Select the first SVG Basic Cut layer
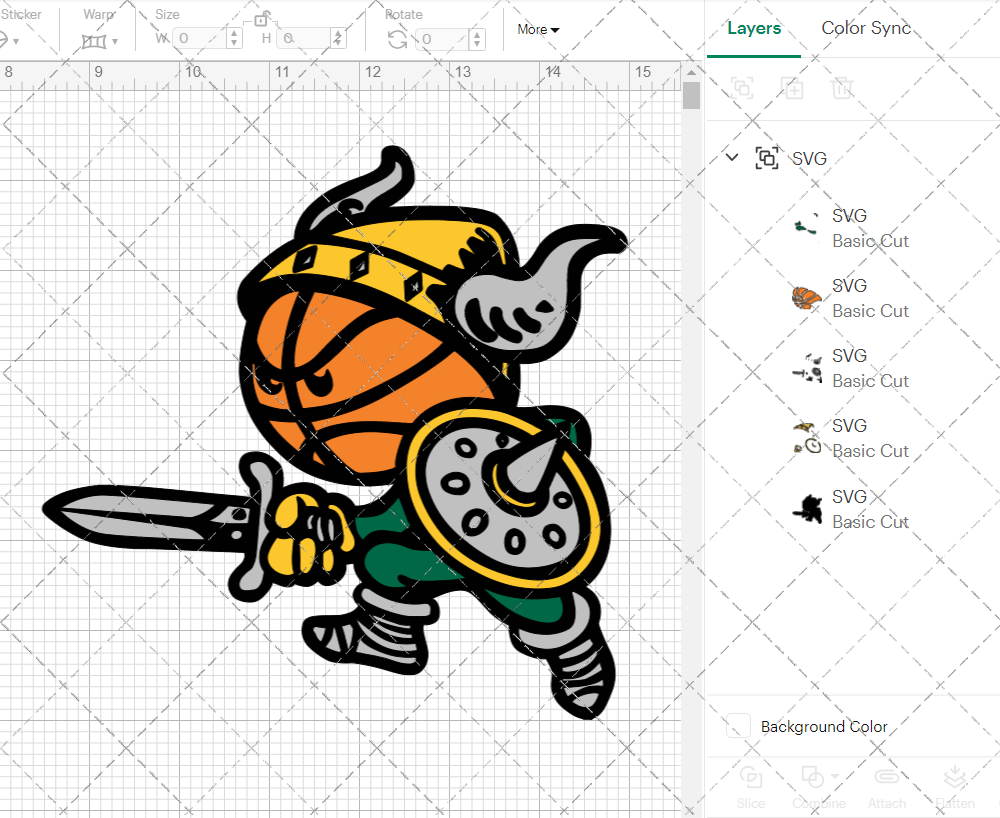 (x=870, y=227)
